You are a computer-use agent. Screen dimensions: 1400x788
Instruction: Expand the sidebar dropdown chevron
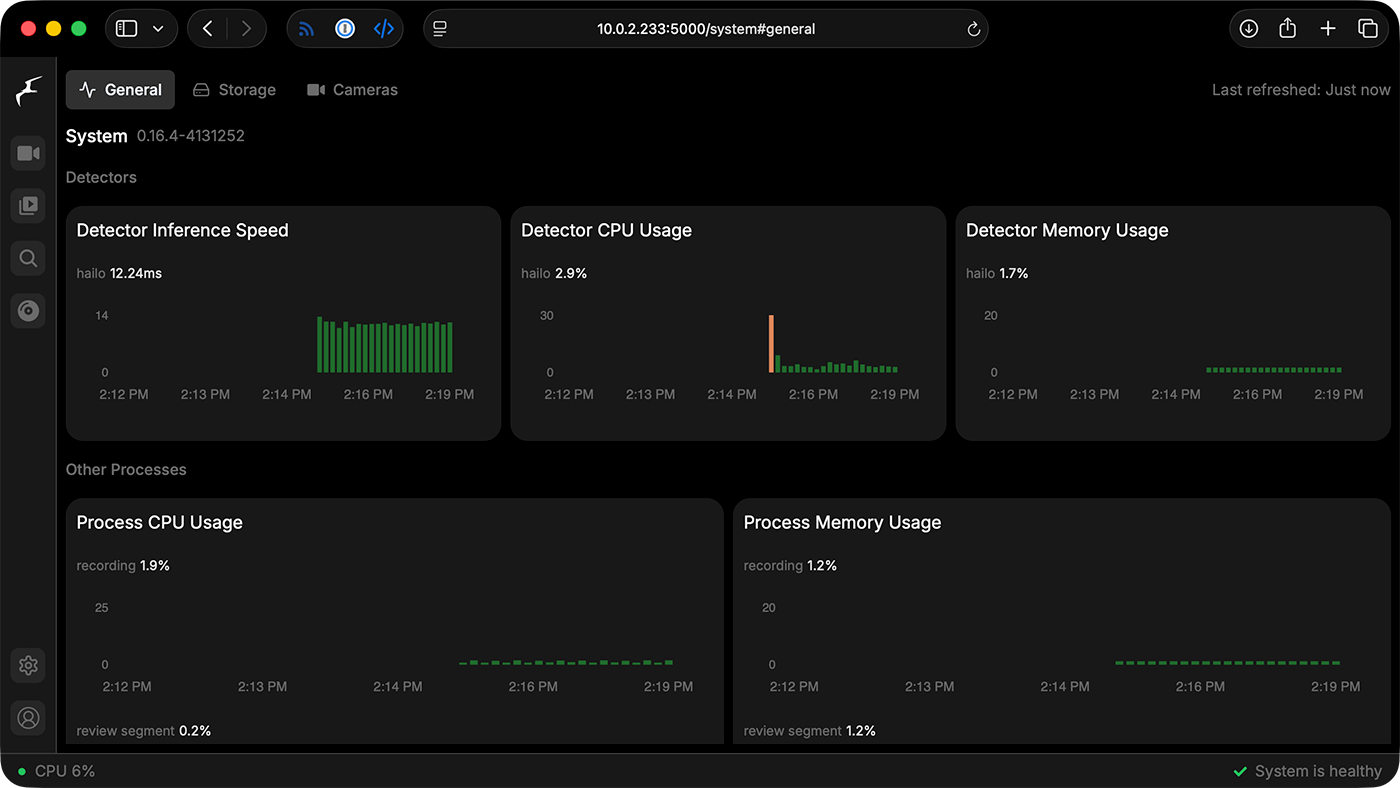tap(158, 29)
